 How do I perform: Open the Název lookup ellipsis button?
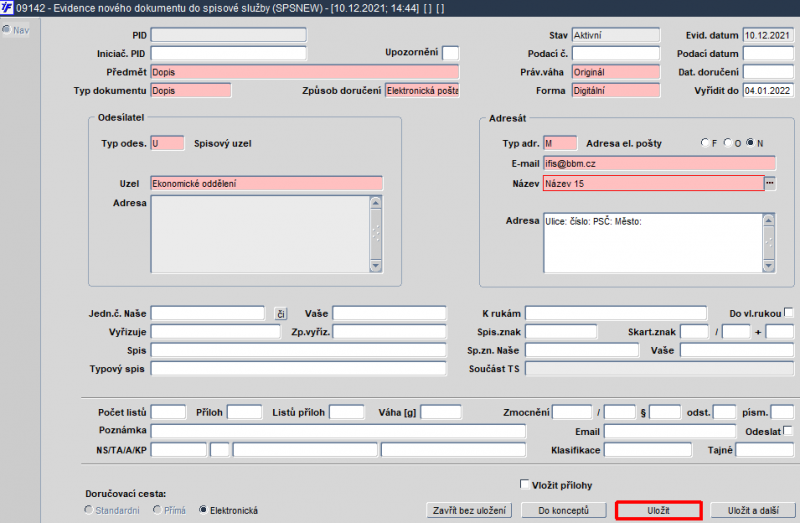coord(770,183)
